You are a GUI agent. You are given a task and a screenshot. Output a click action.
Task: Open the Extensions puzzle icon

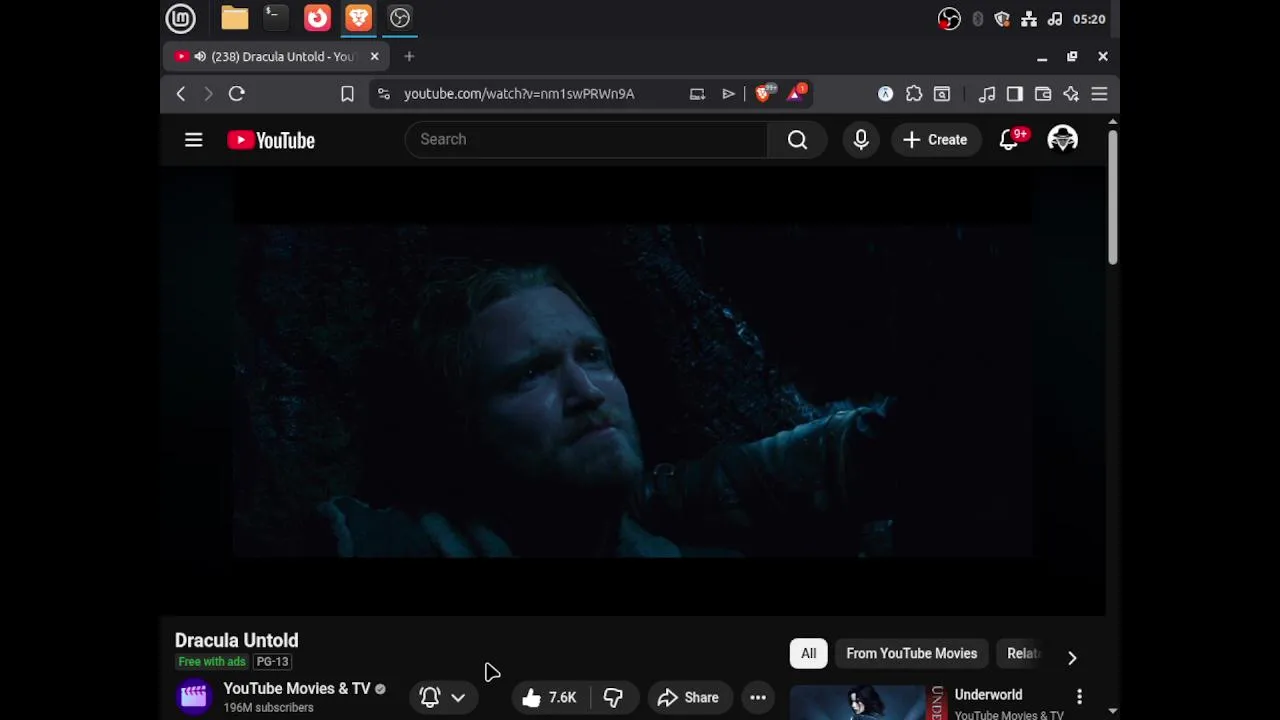[914, 94]
